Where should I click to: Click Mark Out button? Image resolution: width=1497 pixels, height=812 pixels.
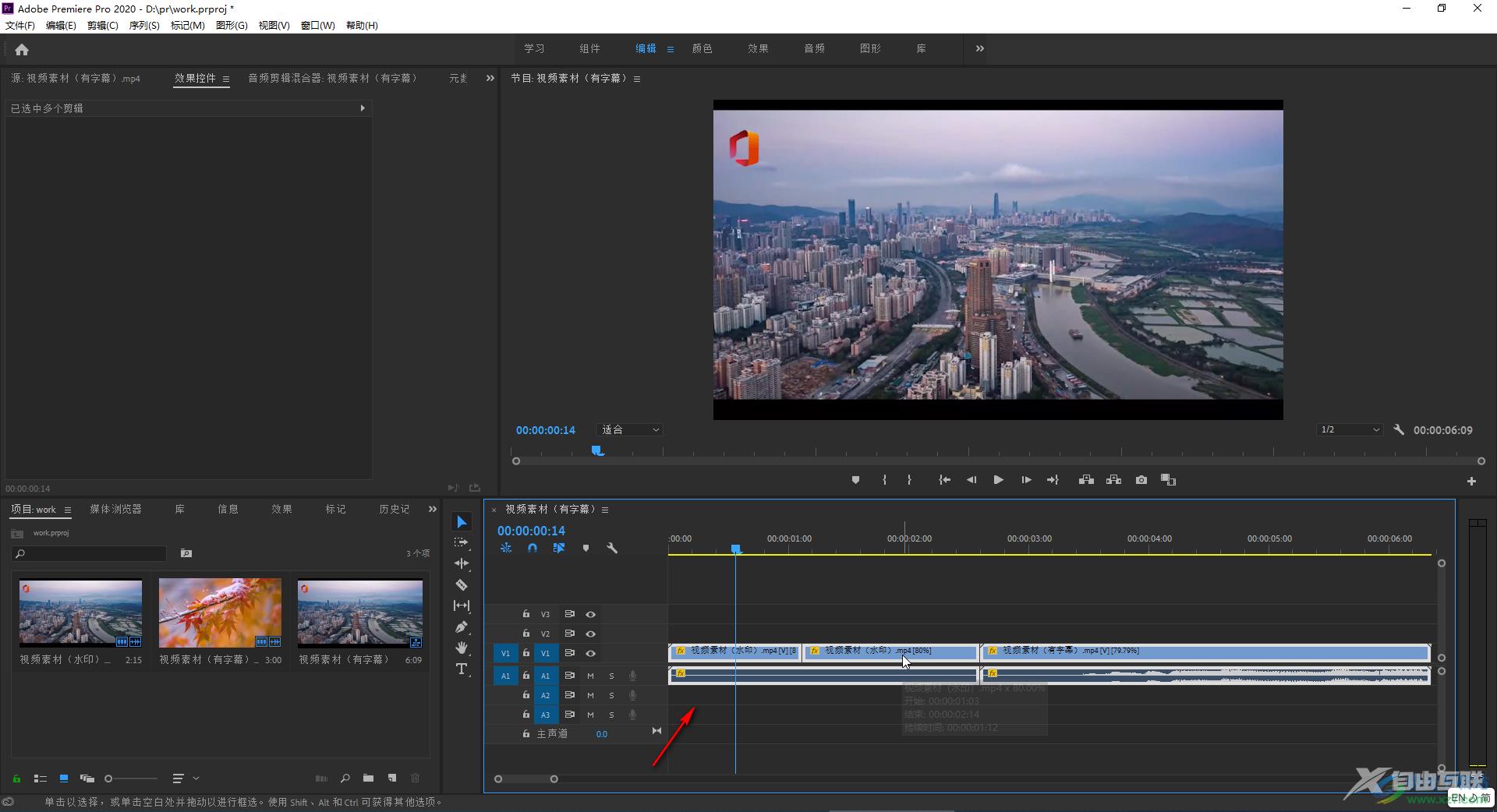[909, 480]
